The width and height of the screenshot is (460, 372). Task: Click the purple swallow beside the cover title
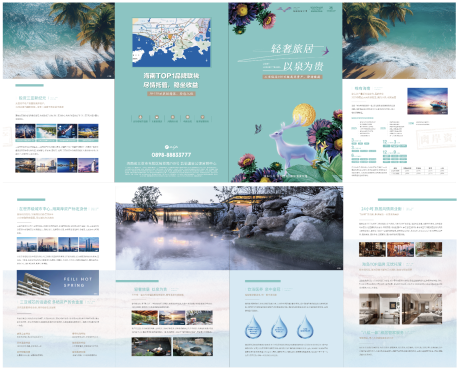point(326,51)
